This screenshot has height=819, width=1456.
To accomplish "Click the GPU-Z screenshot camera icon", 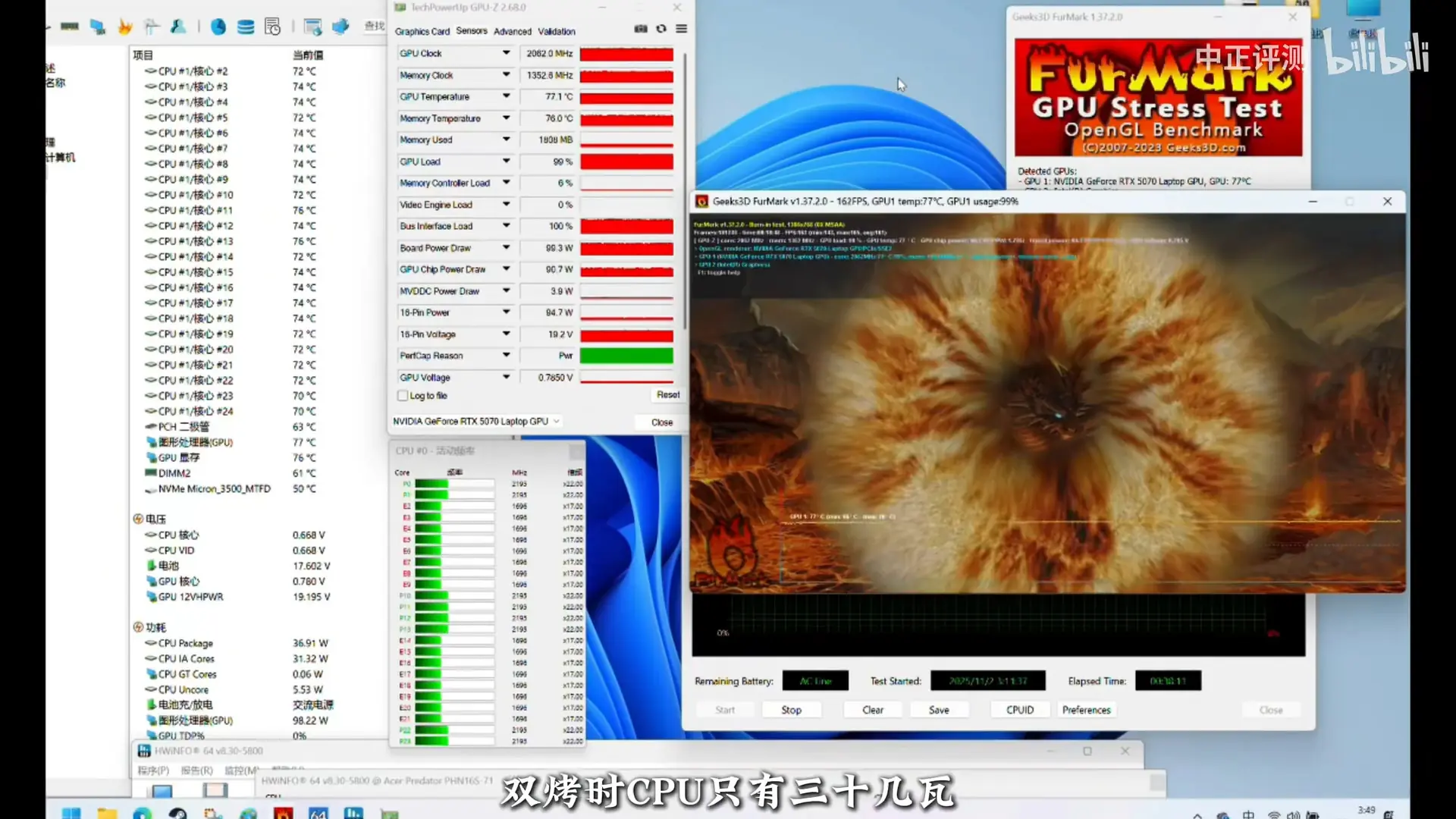I will tap(641, 29).
